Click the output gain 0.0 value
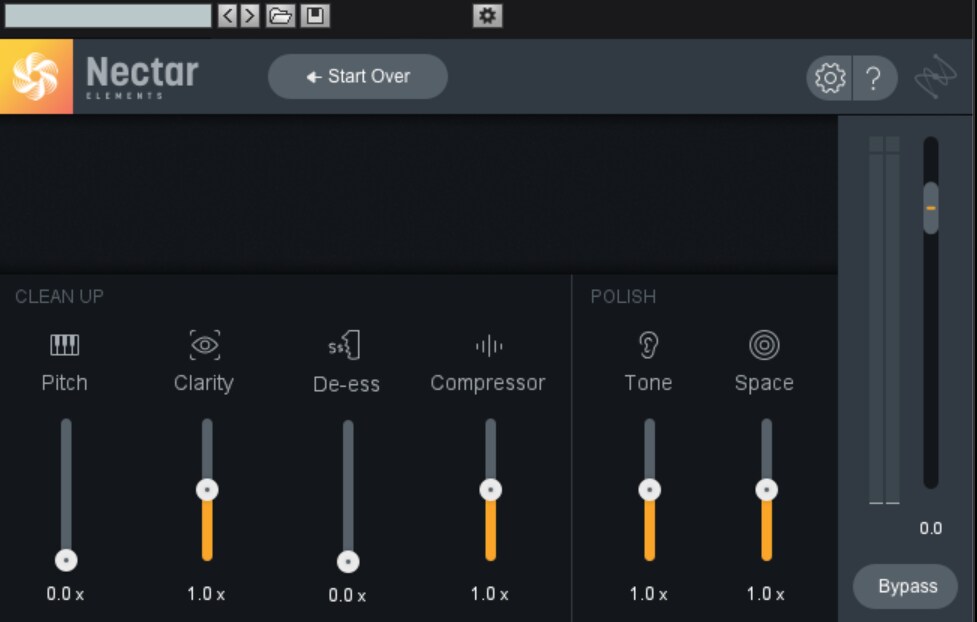This screenshot has height=622, width=977. point(930,529)
